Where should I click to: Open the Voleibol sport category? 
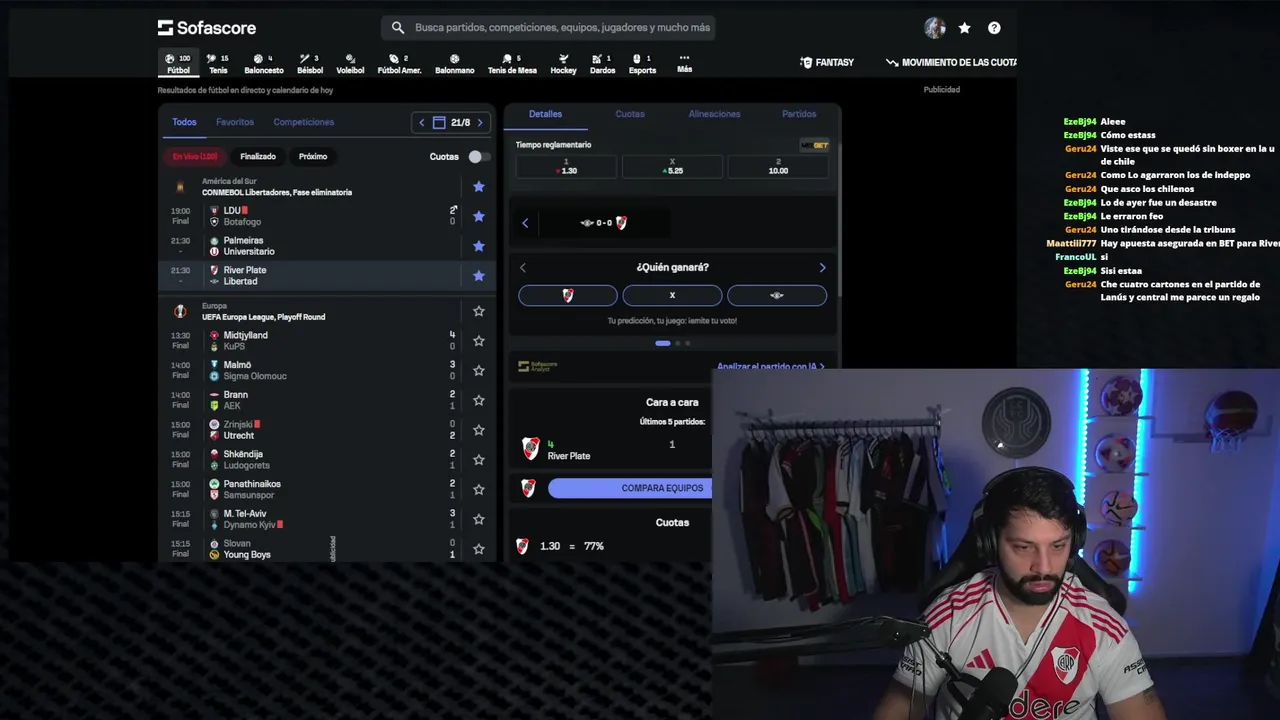[x=350, y=63]
